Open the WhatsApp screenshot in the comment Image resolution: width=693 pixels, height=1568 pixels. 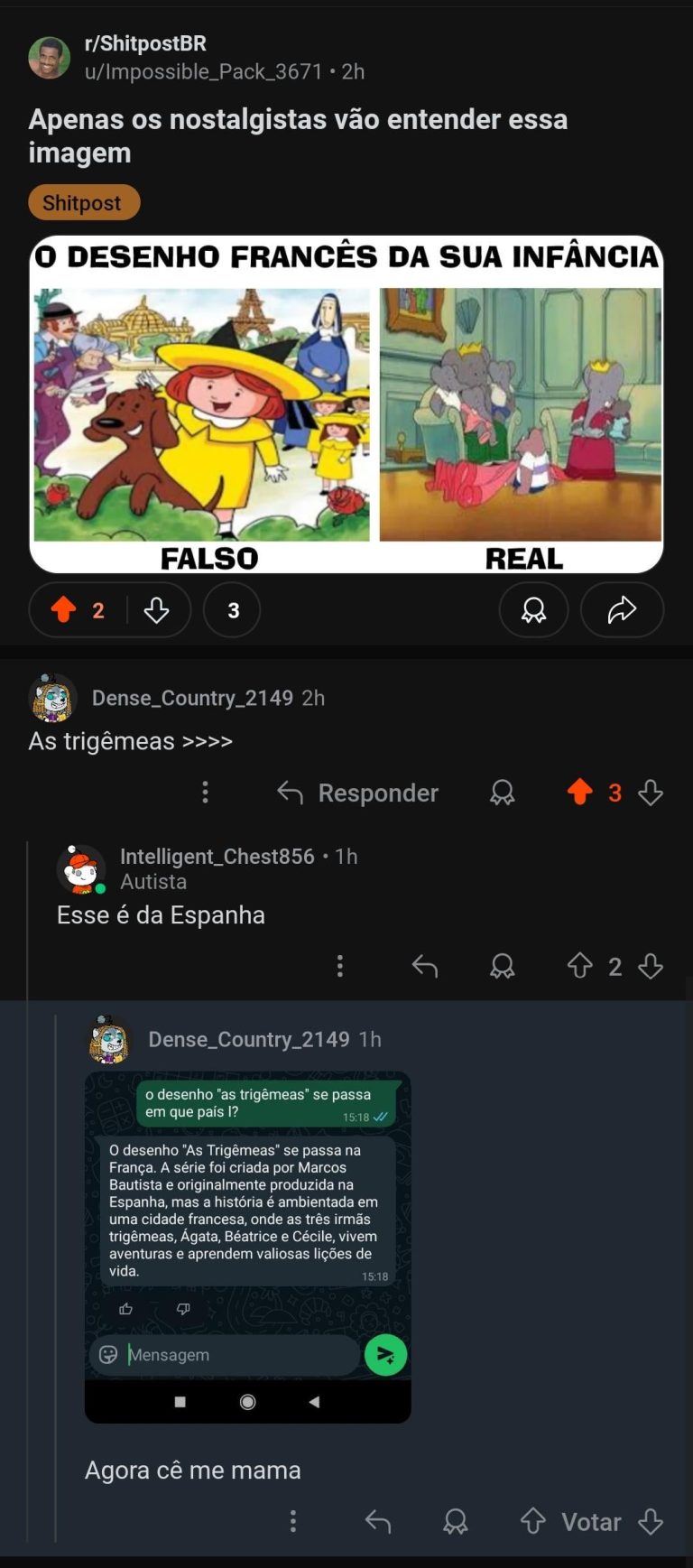point(248,1247)
